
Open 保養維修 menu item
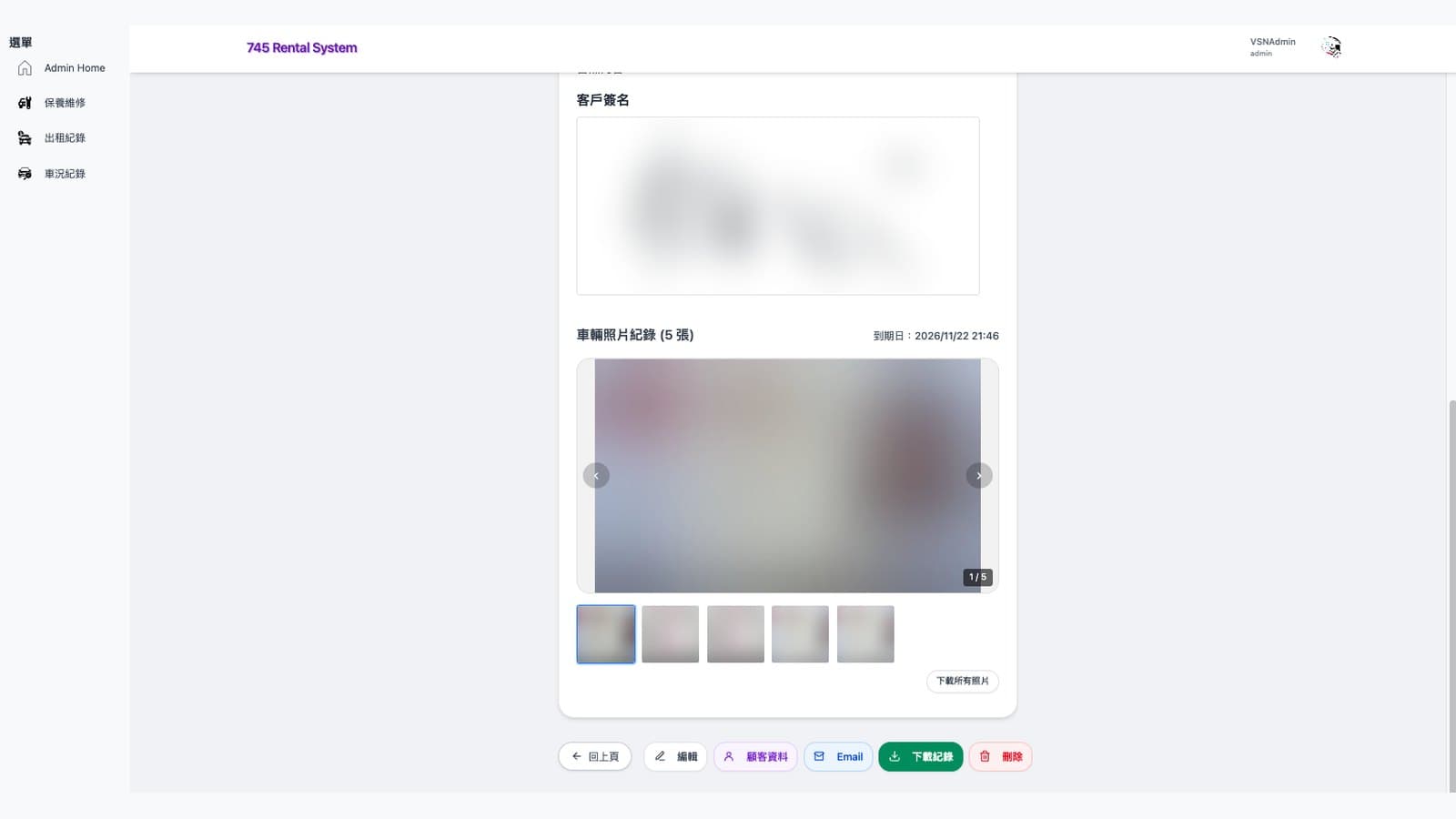64,103
